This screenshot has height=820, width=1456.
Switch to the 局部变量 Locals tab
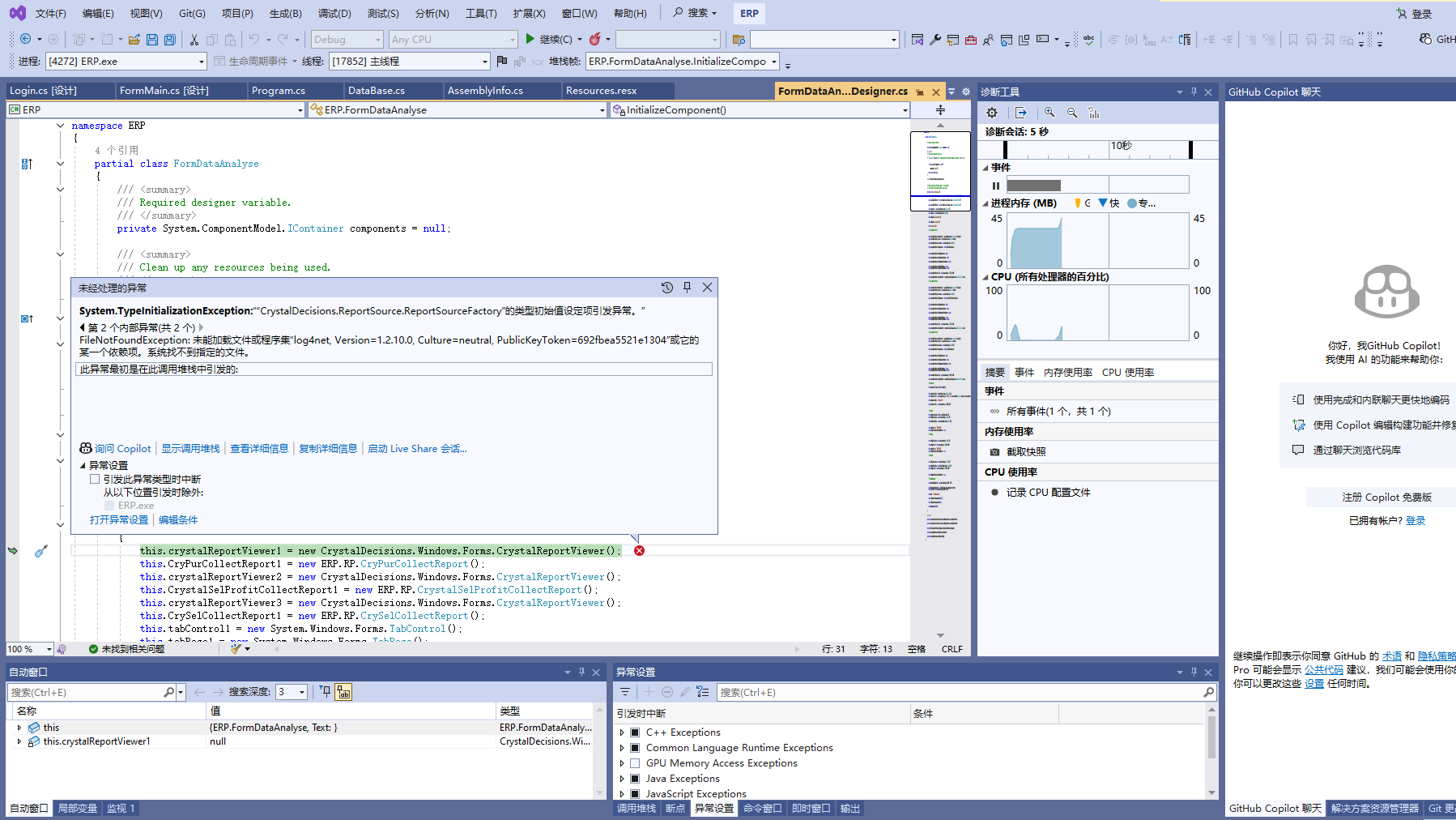(x=77, y=809)
